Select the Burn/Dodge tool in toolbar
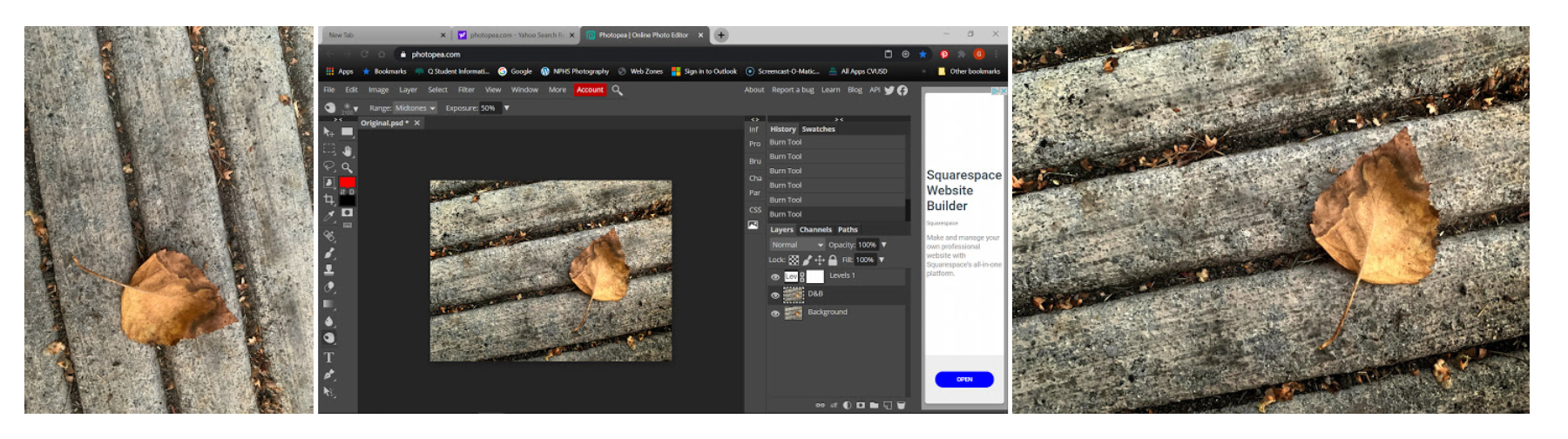 click(x=328, y=339)
